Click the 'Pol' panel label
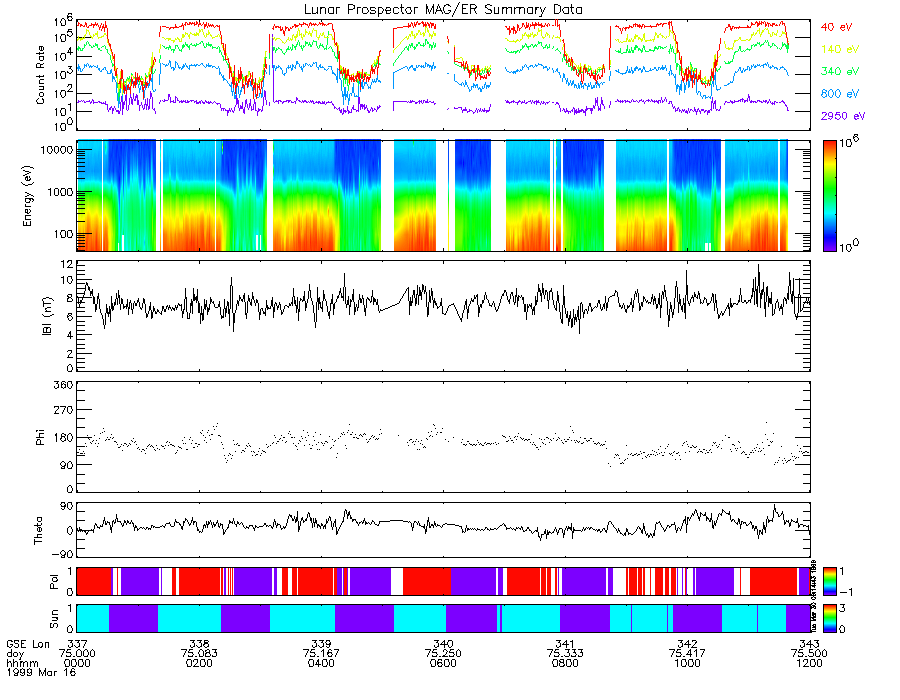This screenshot has height=700, width=900. click(x=54, y=582)
